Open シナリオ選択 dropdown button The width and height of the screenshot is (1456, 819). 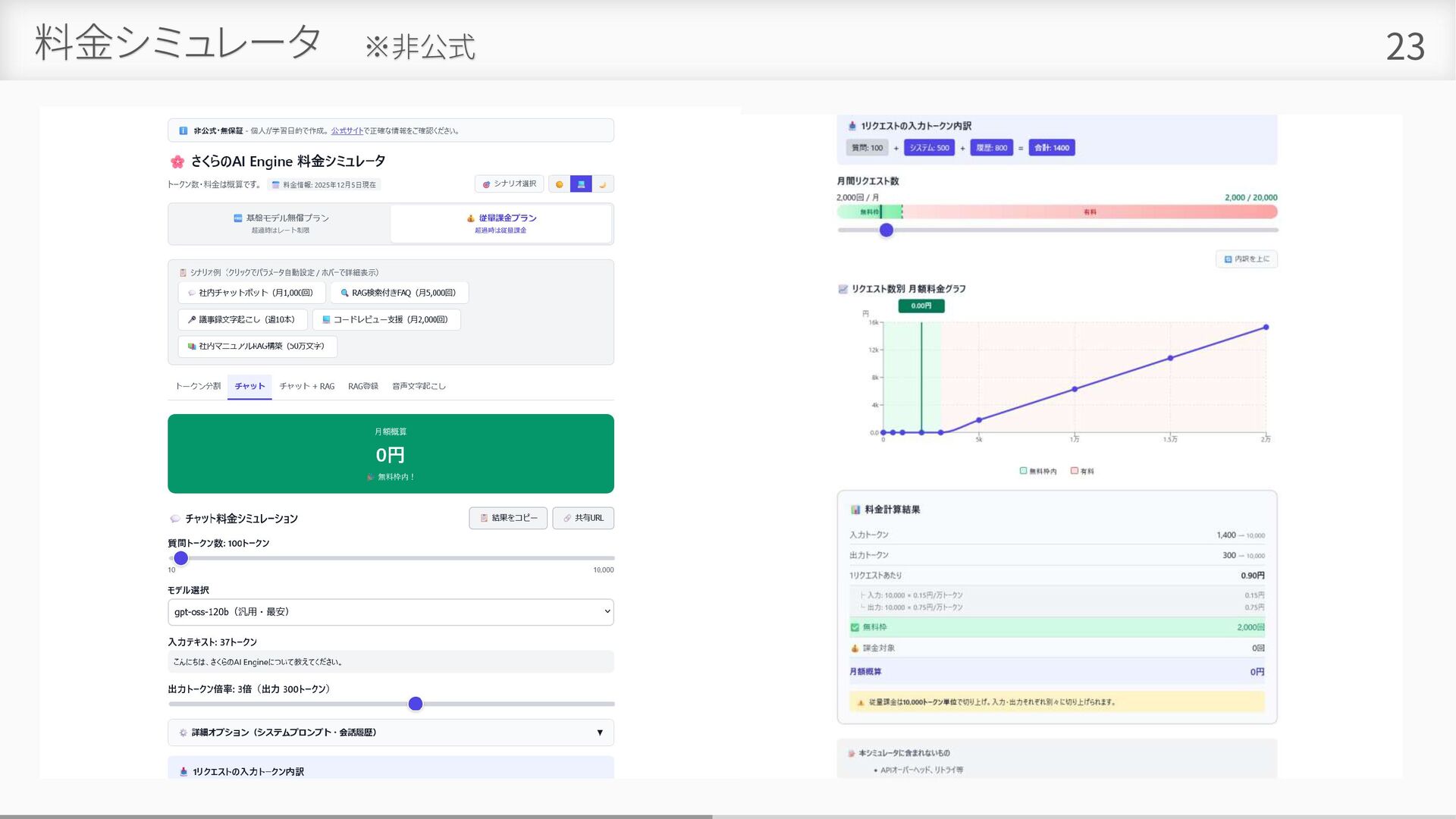pos(509,184)
